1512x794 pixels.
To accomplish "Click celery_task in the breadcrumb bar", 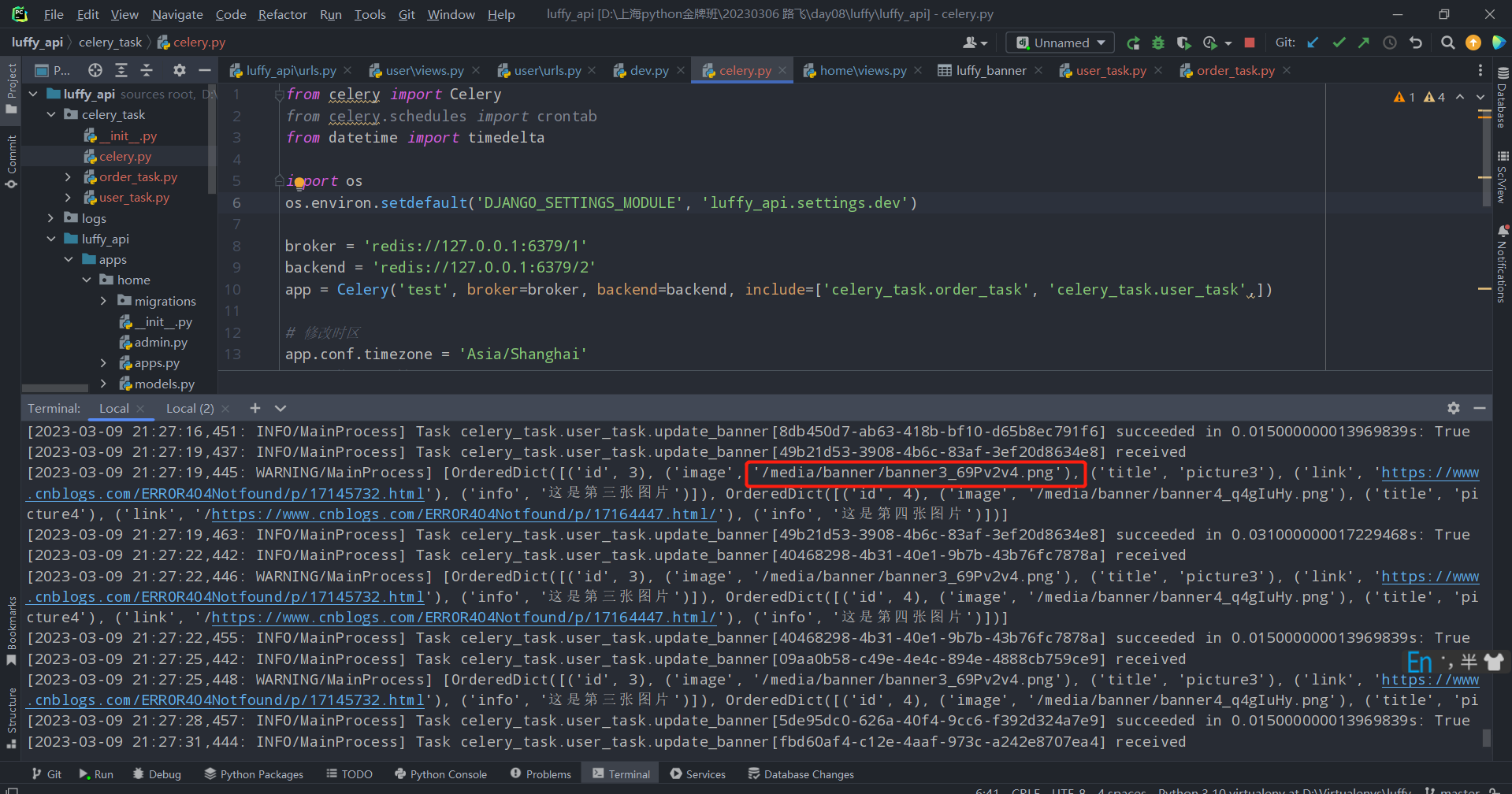I will [x=110, y=43].
